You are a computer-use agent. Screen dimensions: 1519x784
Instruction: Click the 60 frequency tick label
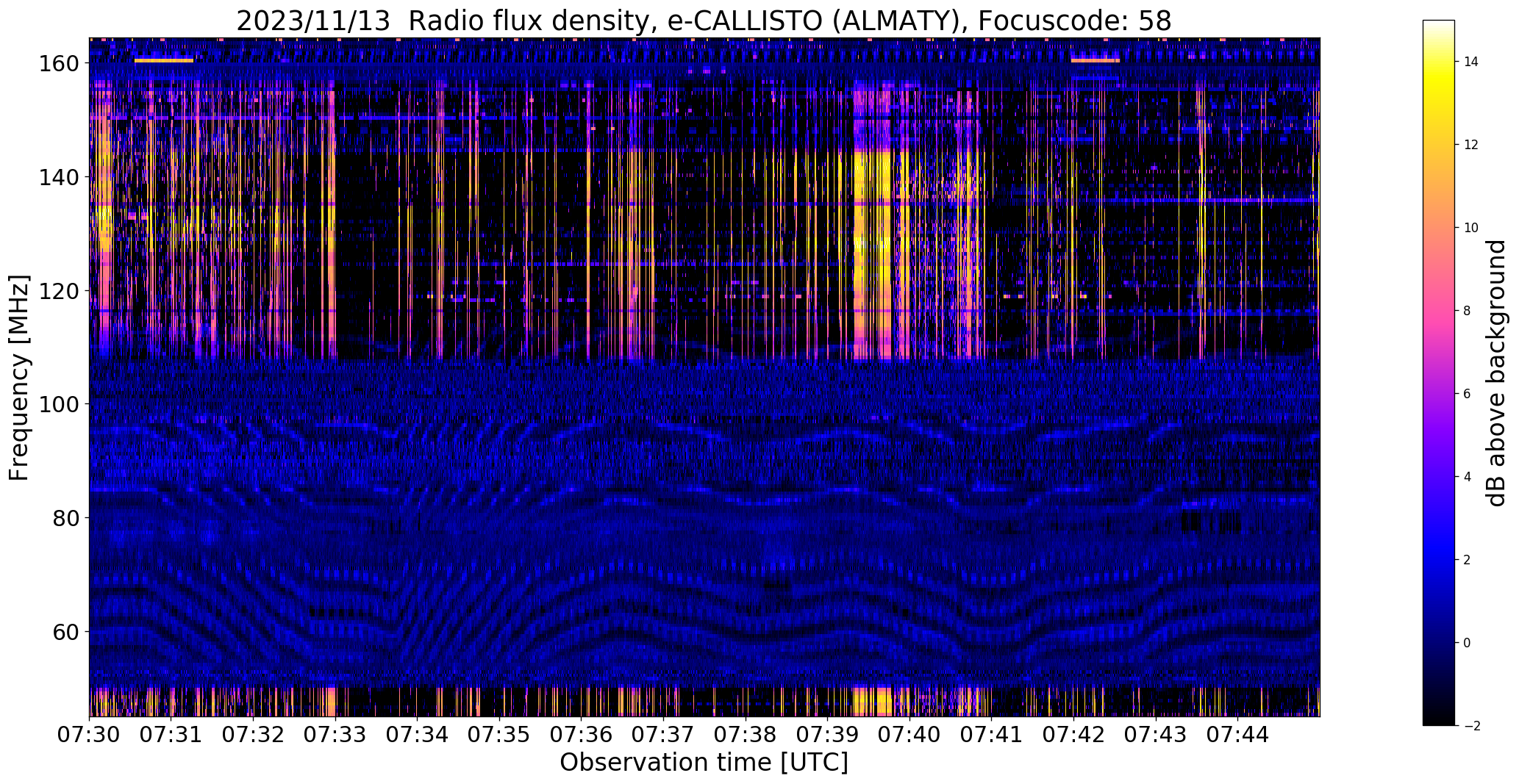[66, 632]
